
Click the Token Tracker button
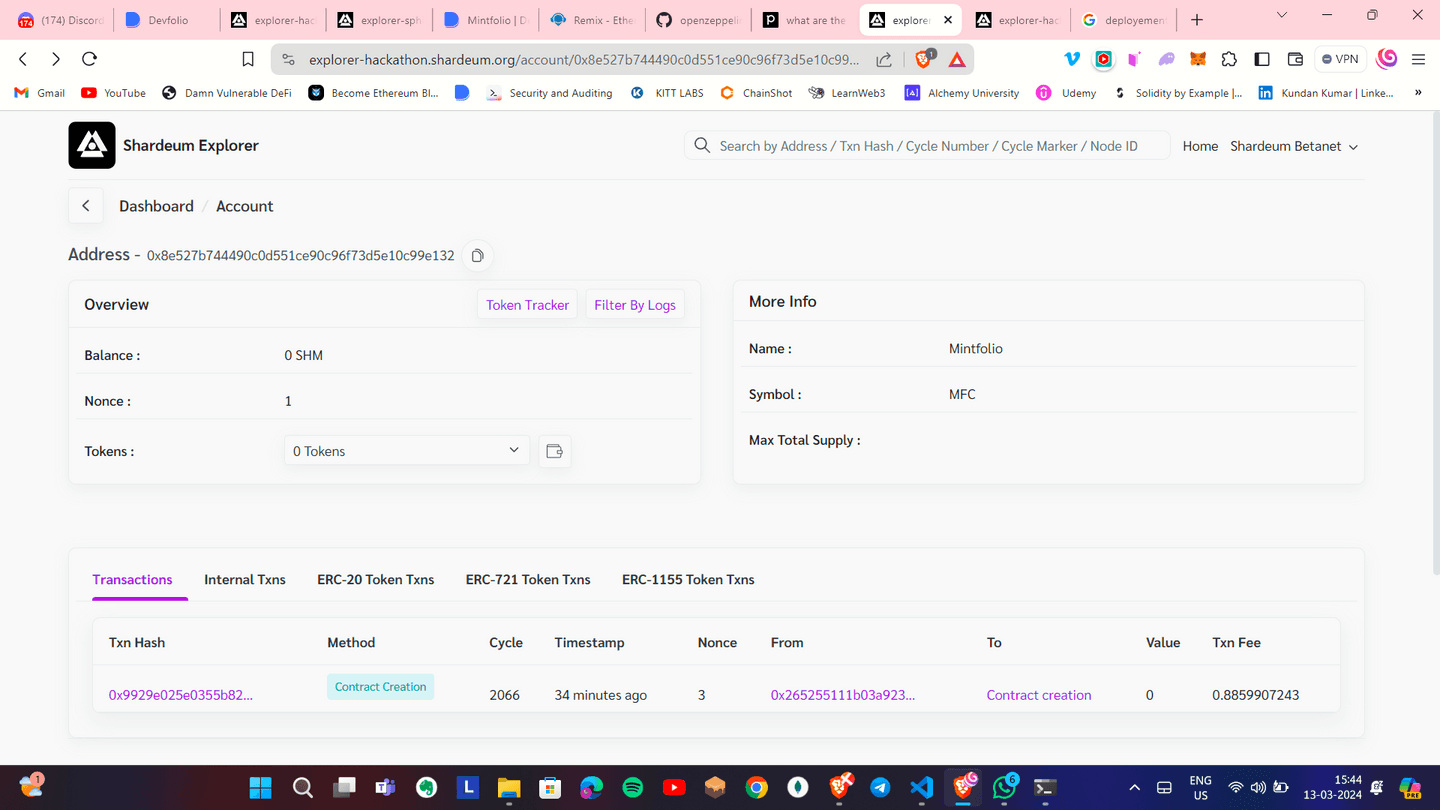[x=527, y=305]
